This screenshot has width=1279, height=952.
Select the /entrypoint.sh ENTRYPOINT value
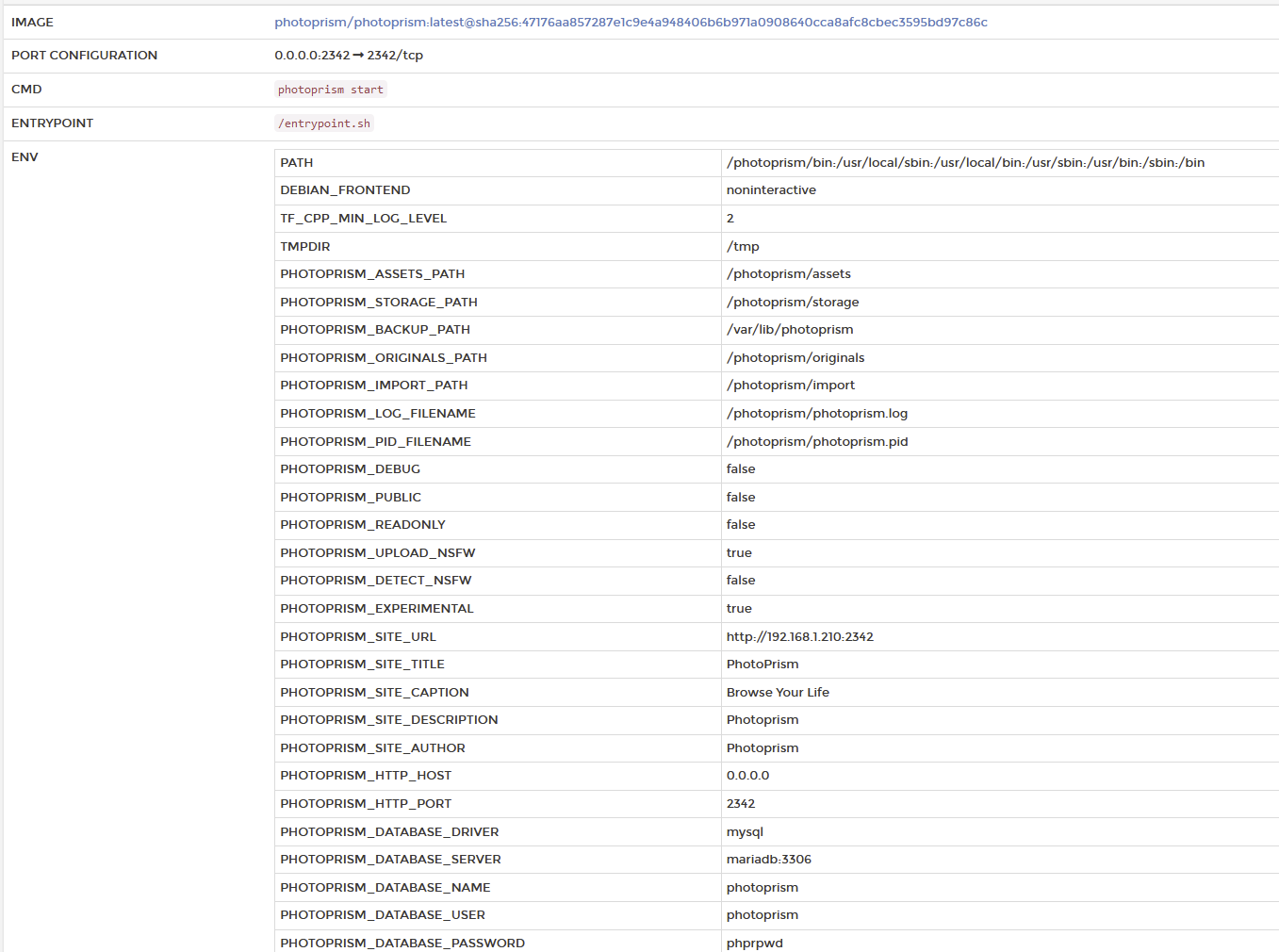pyautogui.click(x=324, y=123)
